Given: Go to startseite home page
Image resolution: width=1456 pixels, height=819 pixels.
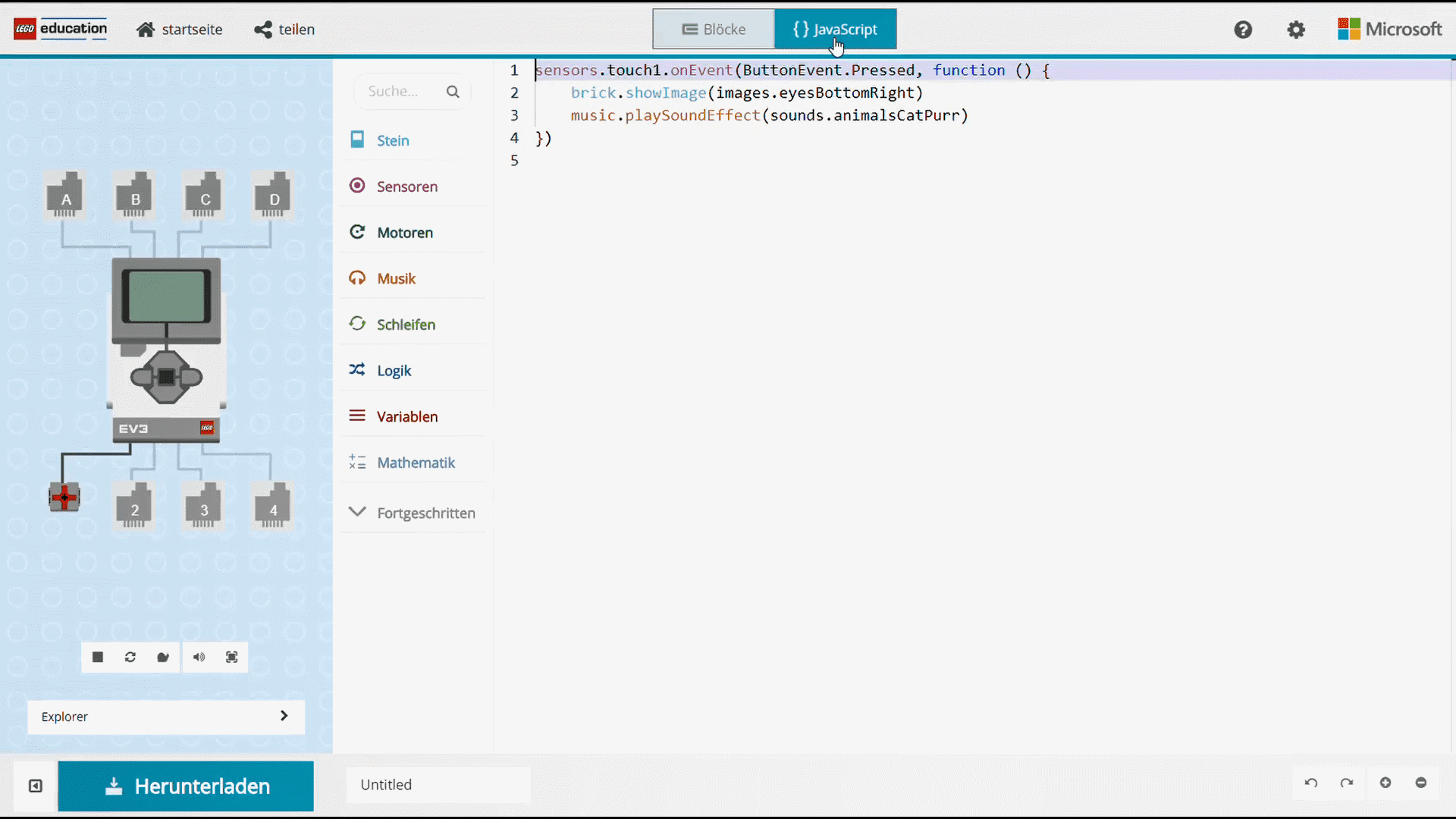Looking at the screenshot, I should (180, 30).
